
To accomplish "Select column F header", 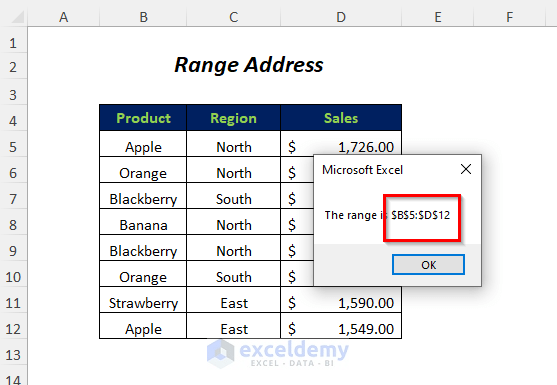I will click(509, 17).
